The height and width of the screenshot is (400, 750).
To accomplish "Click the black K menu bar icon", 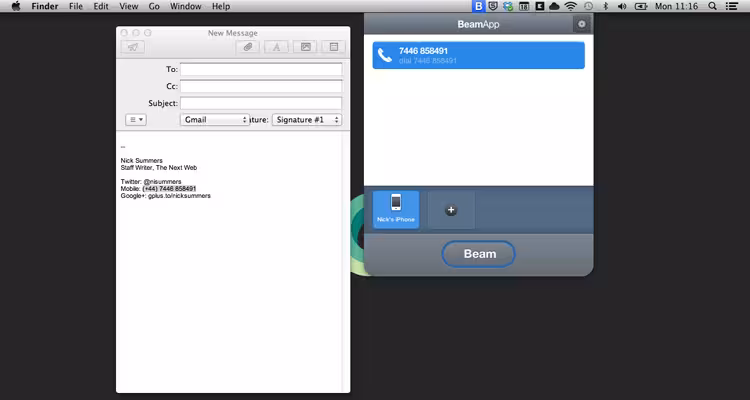I will click(540, 6).
